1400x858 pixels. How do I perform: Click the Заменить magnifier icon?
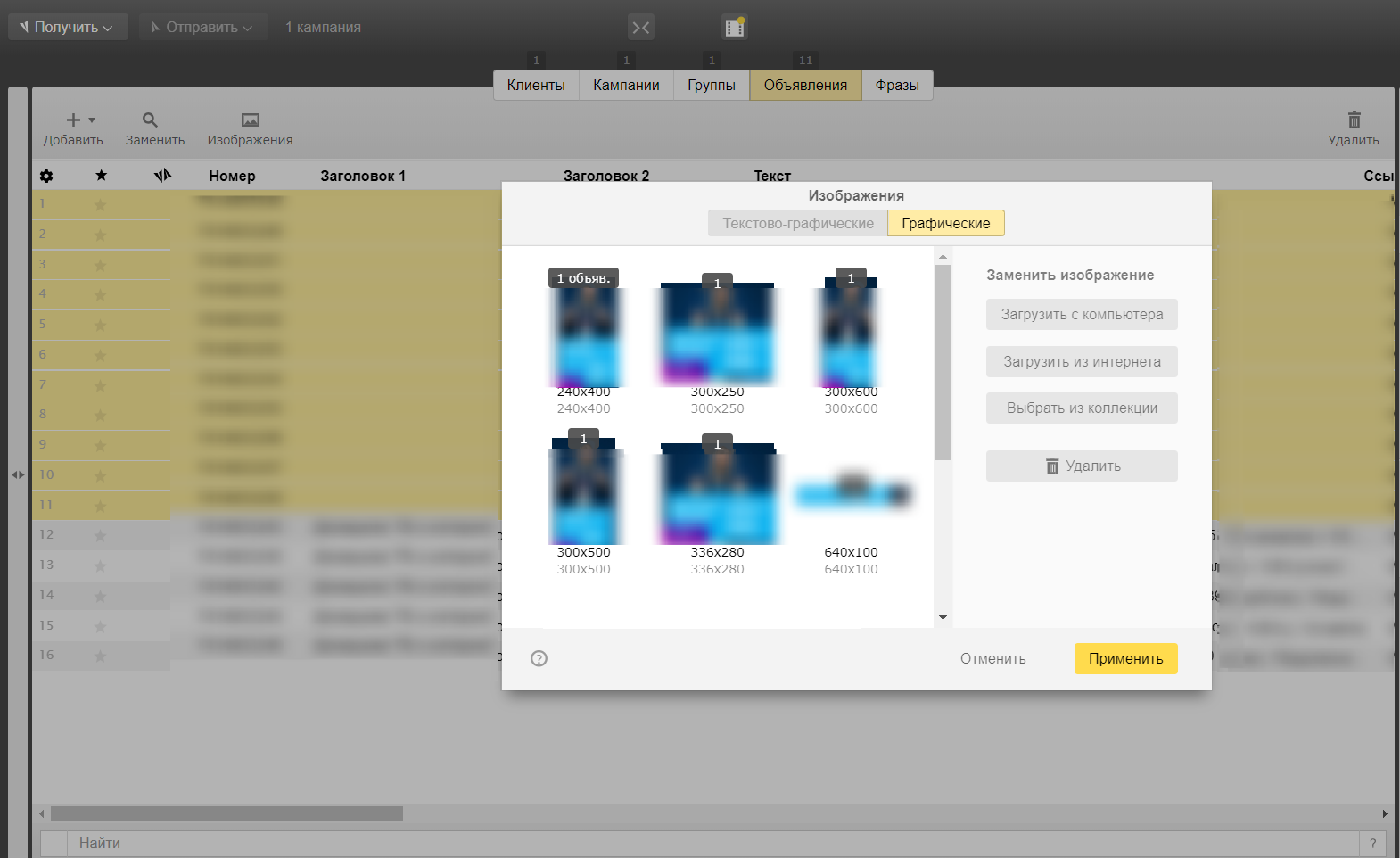[x=150, y=120]
